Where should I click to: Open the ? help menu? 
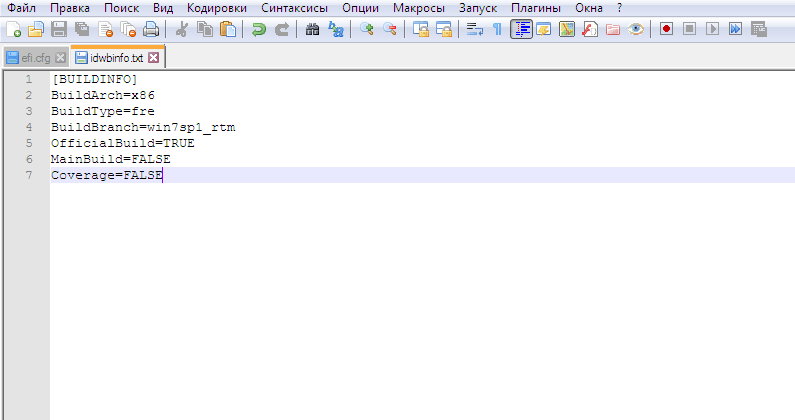[x=620, y=8]
